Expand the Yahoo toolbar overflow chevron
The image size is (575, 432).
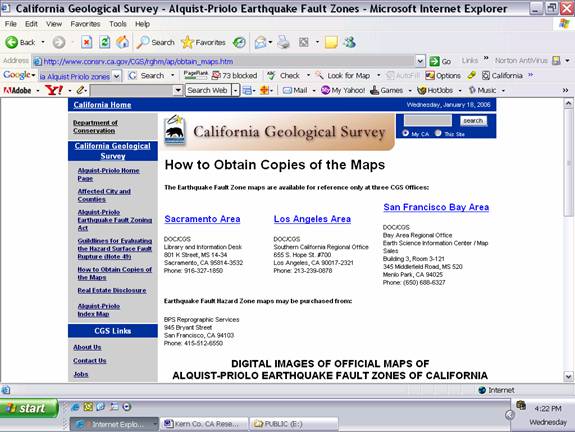click(x=565, y=90)
